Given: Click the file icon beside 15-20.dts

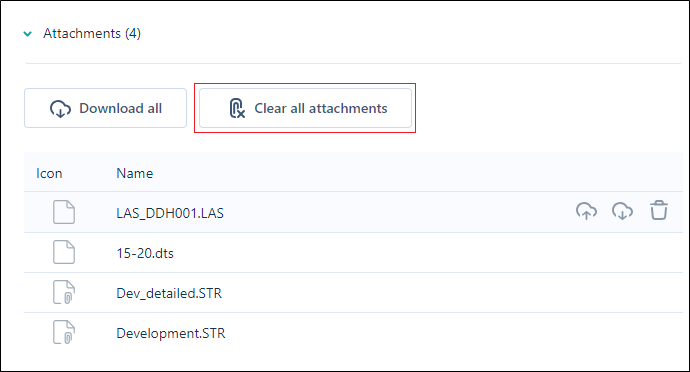Looking at the screenshot, I should pos(64,252).
